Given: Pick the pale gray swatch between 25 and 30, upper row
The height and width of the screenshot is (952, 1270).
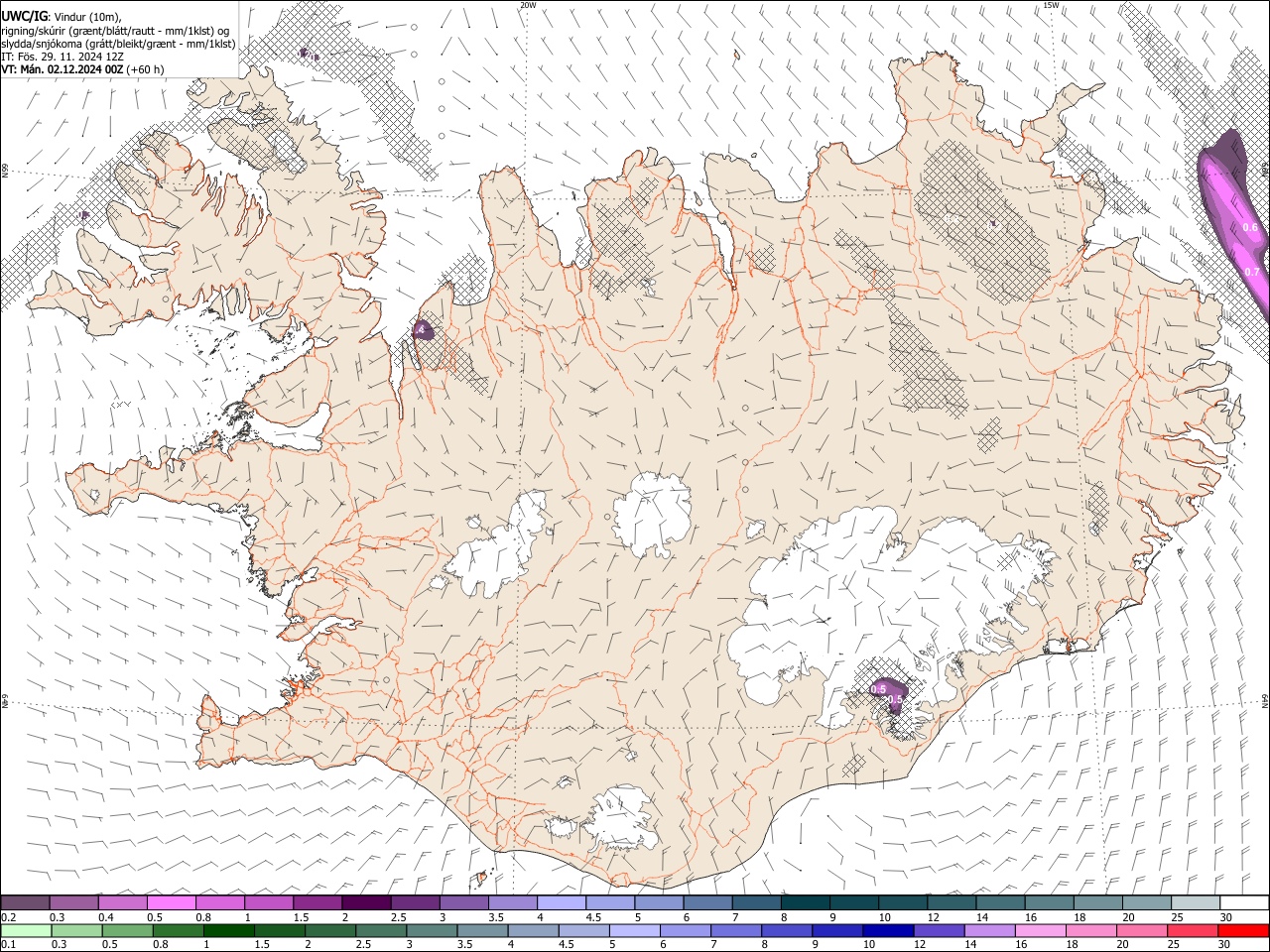Looking at the screenshot, I should click(1196, 902).
